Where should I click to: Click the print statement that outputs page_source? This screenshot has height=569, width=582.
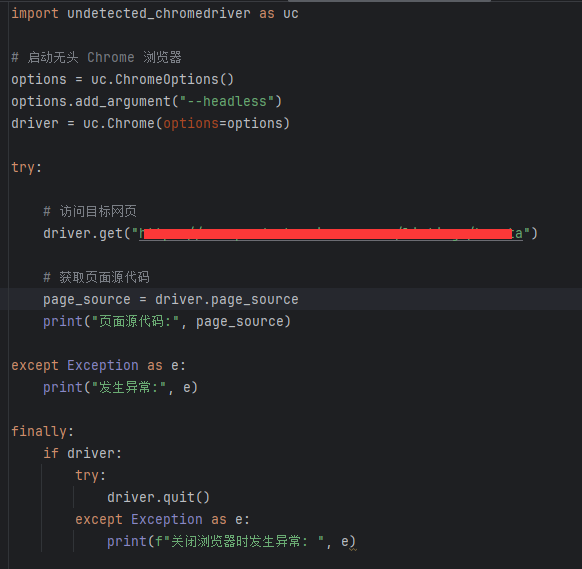coord(167,321)
